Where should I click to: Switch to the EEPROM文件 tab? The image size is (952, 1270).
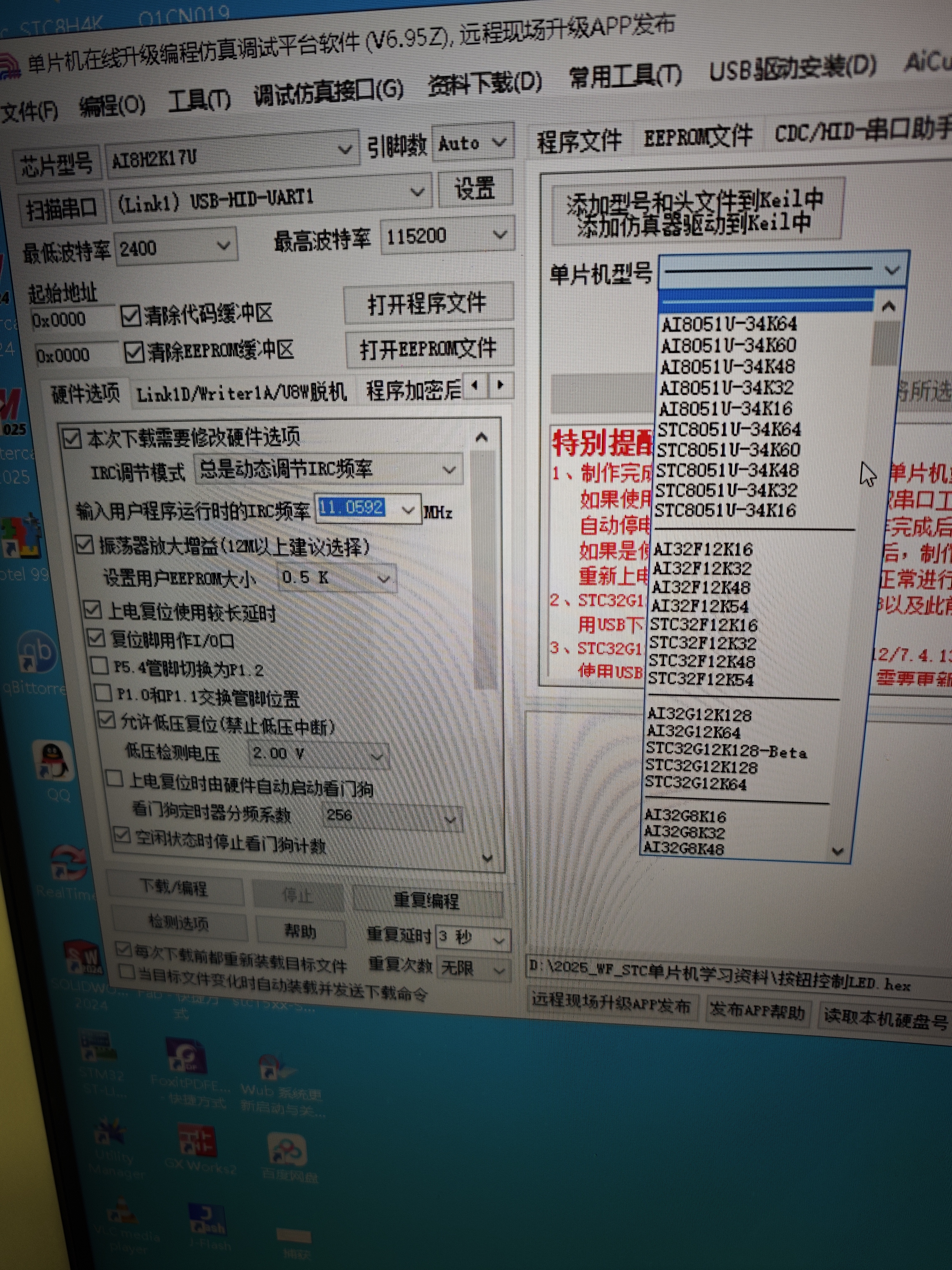click(x=698, y=137)
